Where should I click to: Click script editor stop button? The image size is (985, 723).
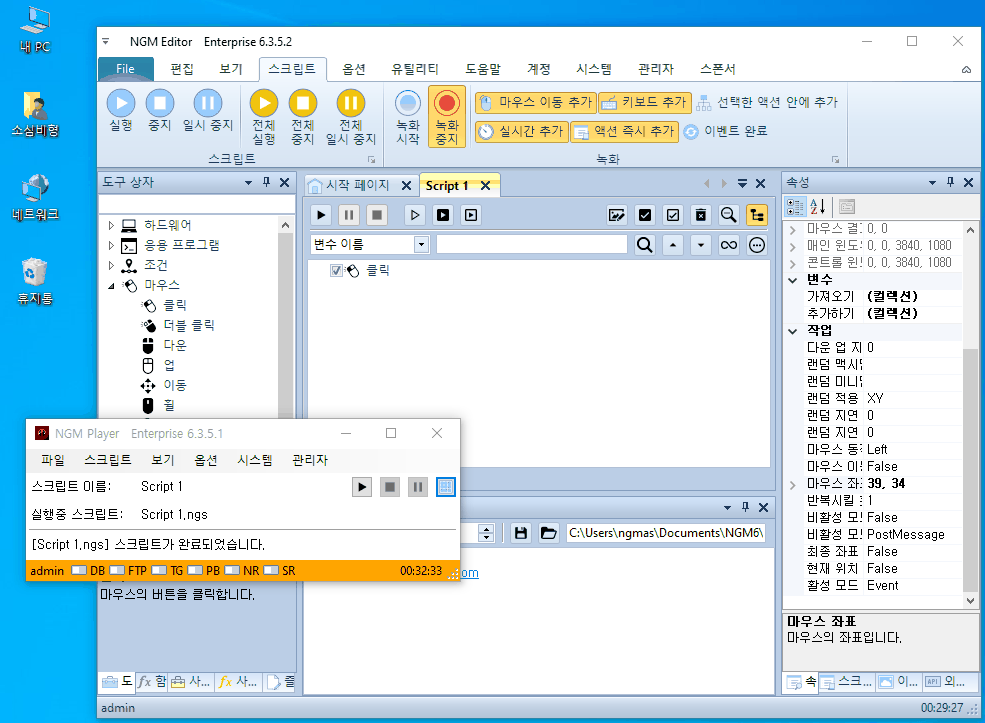[x=377, y=215]
